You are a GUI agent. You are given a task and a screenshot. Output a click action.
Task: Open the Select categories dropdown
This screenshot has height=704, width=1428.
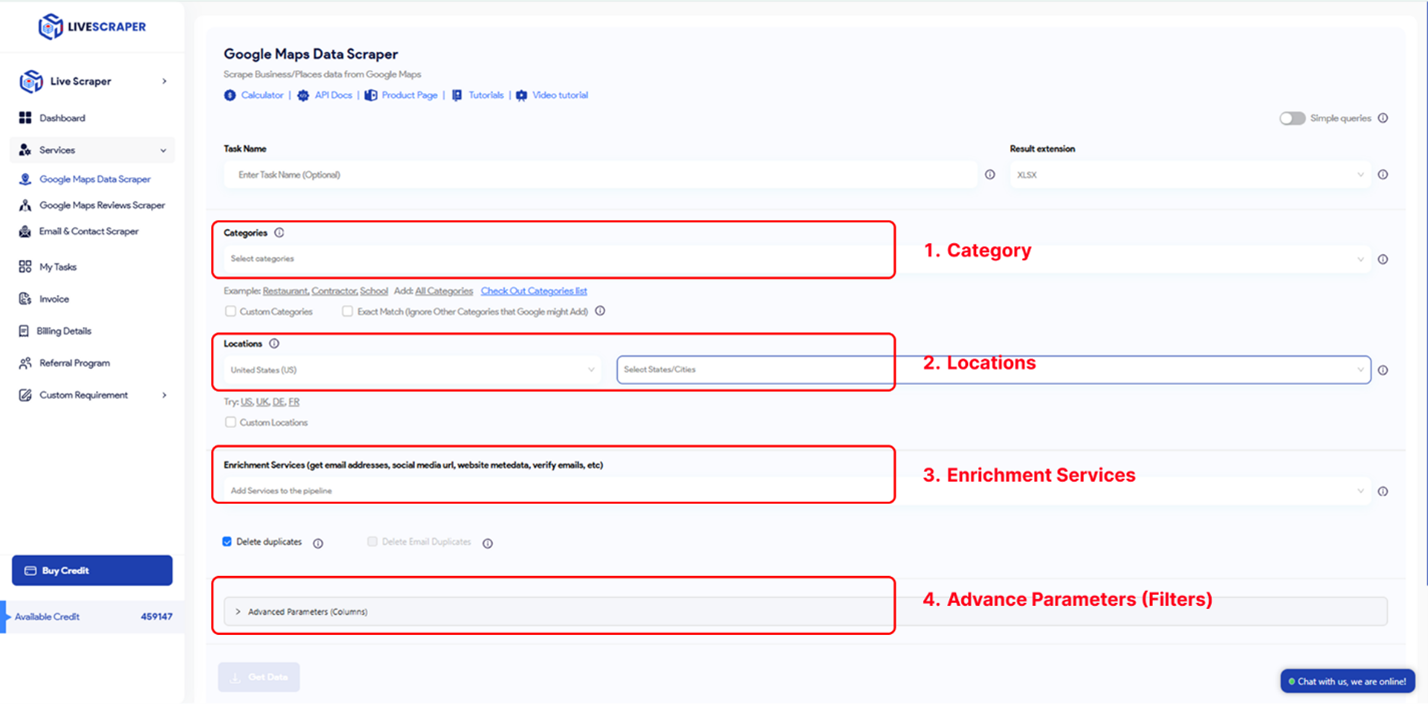(x=797, y=259)
